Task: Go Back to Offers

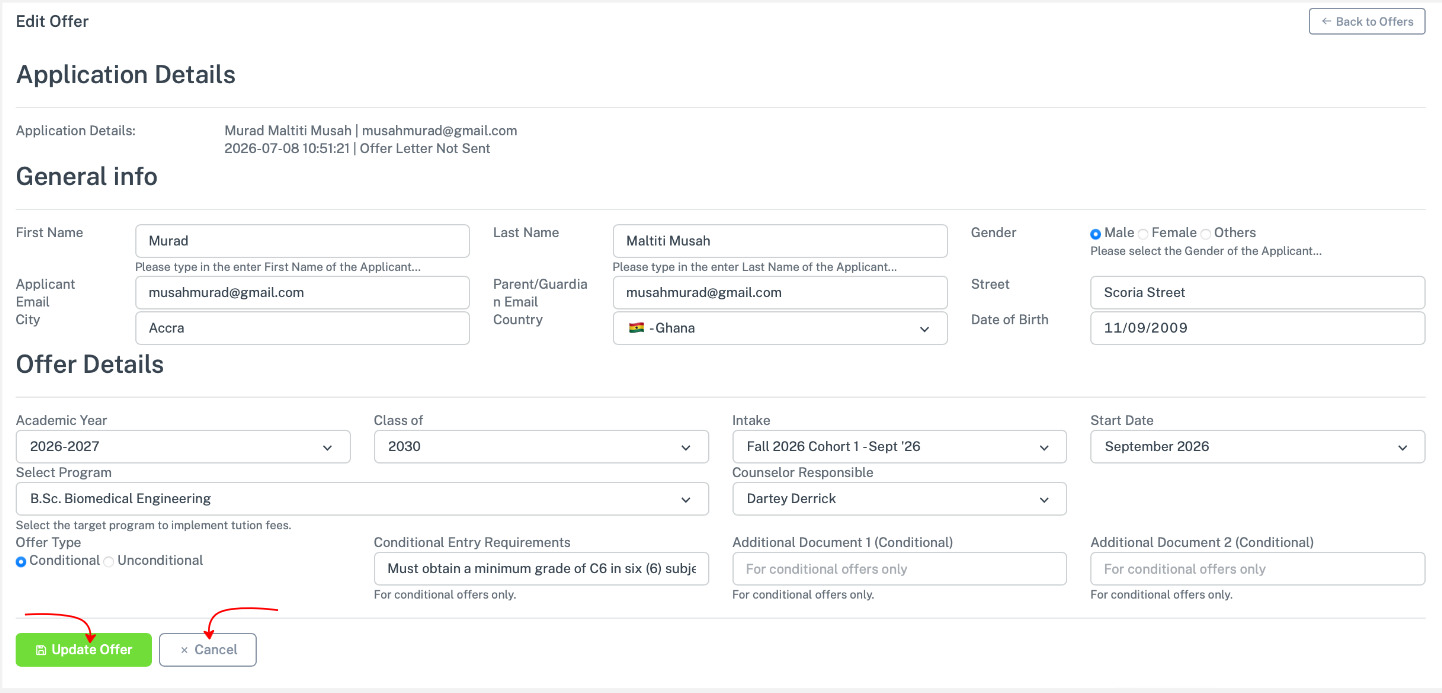Action: [1367, 21]
